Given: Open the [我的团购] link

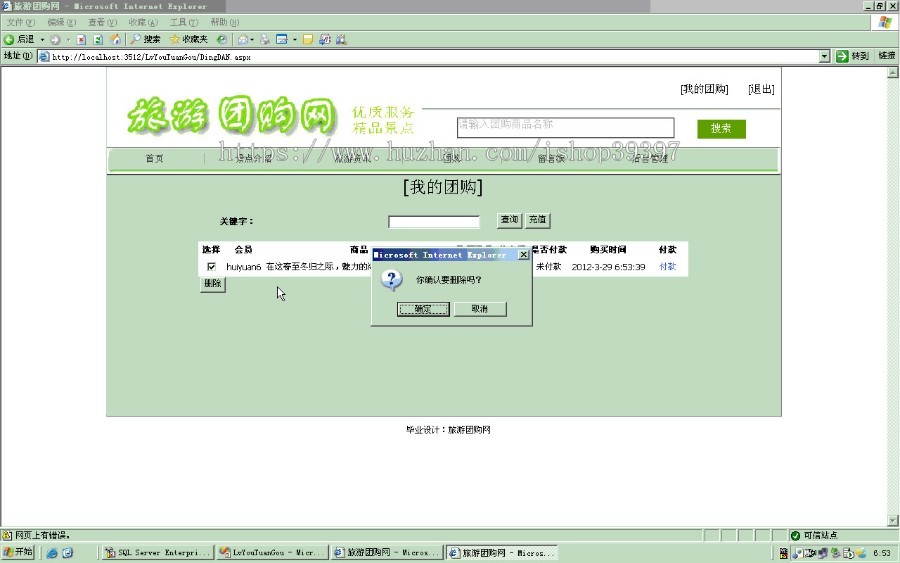Looking at the screenshot, I should [x=704, y=89].
